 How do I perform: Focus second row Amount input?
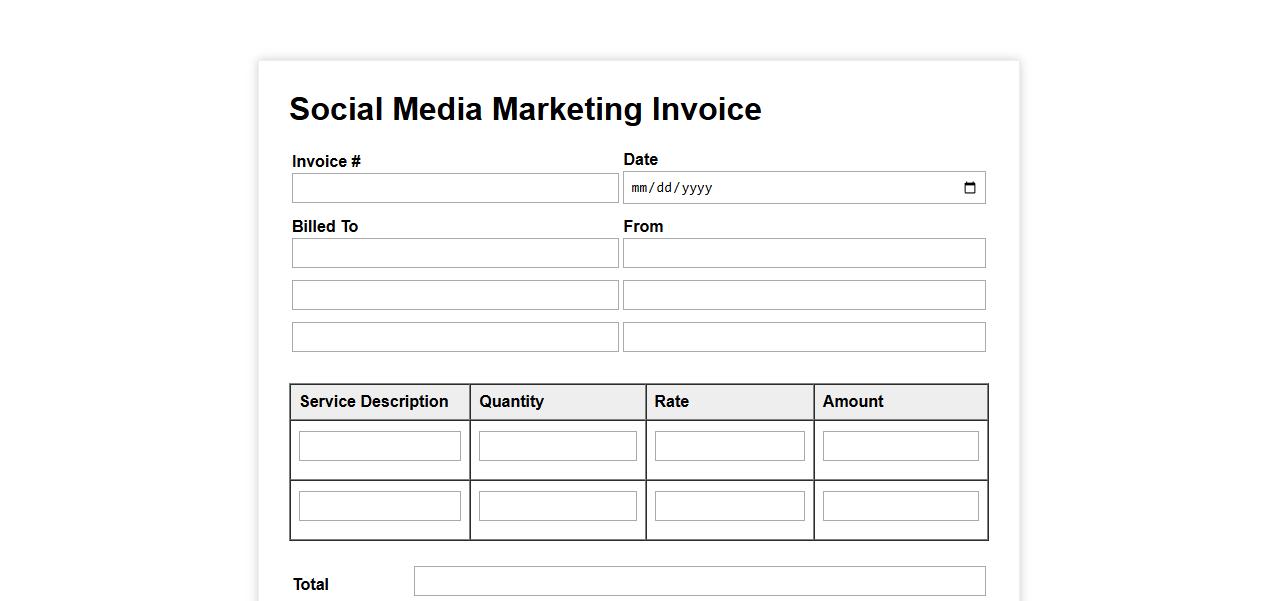(900, 506)
